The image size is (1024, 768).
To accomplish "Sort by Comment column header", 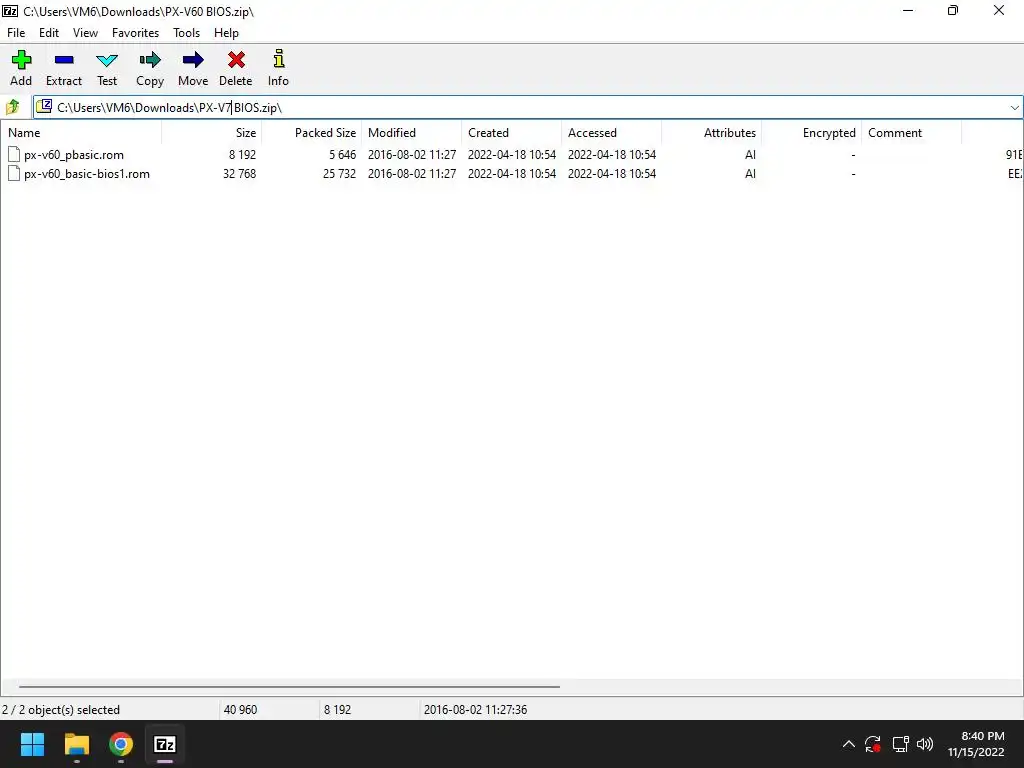I will (911, 133).
